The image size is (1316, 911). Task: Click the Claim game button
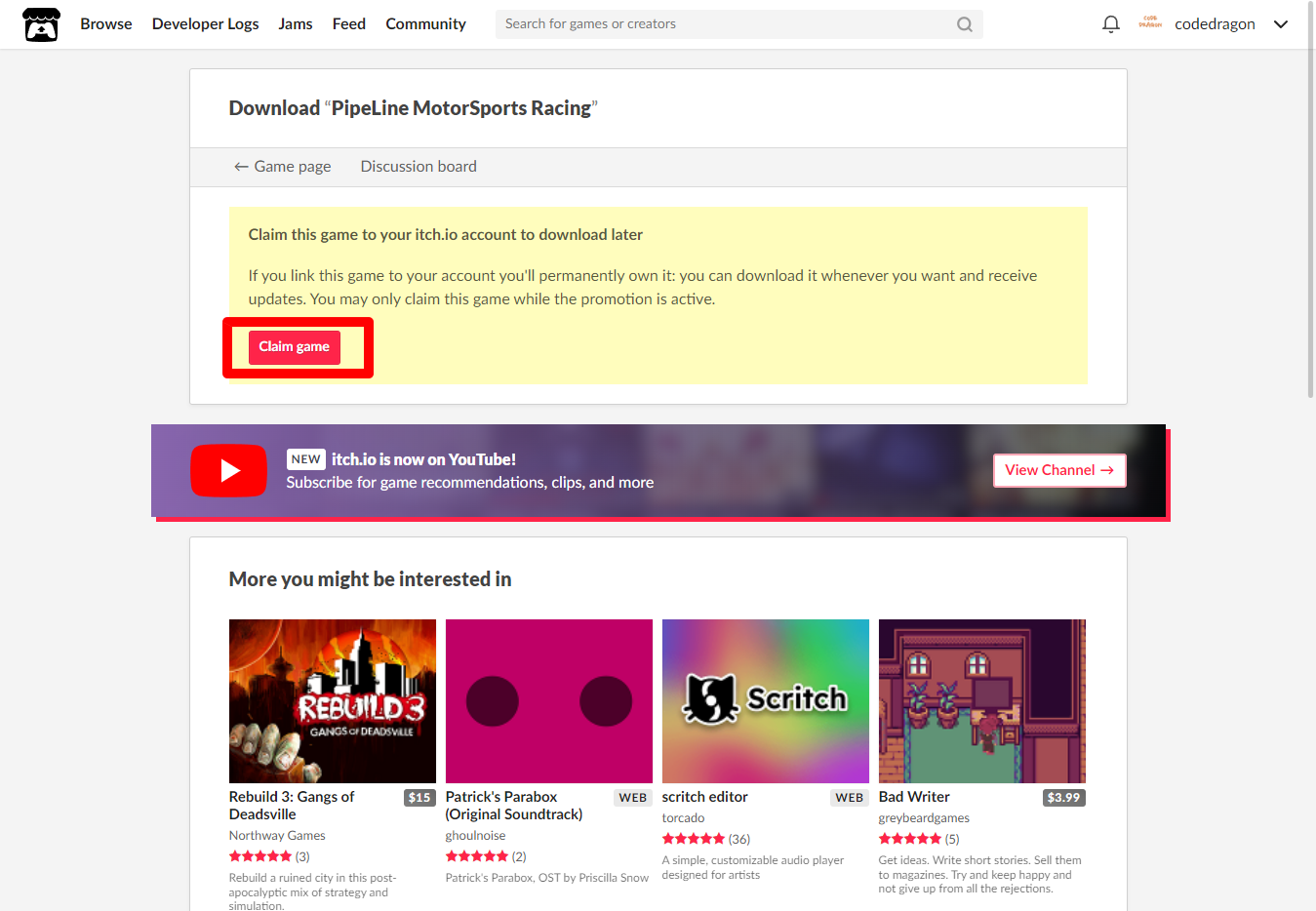click(x=294, y=347)
